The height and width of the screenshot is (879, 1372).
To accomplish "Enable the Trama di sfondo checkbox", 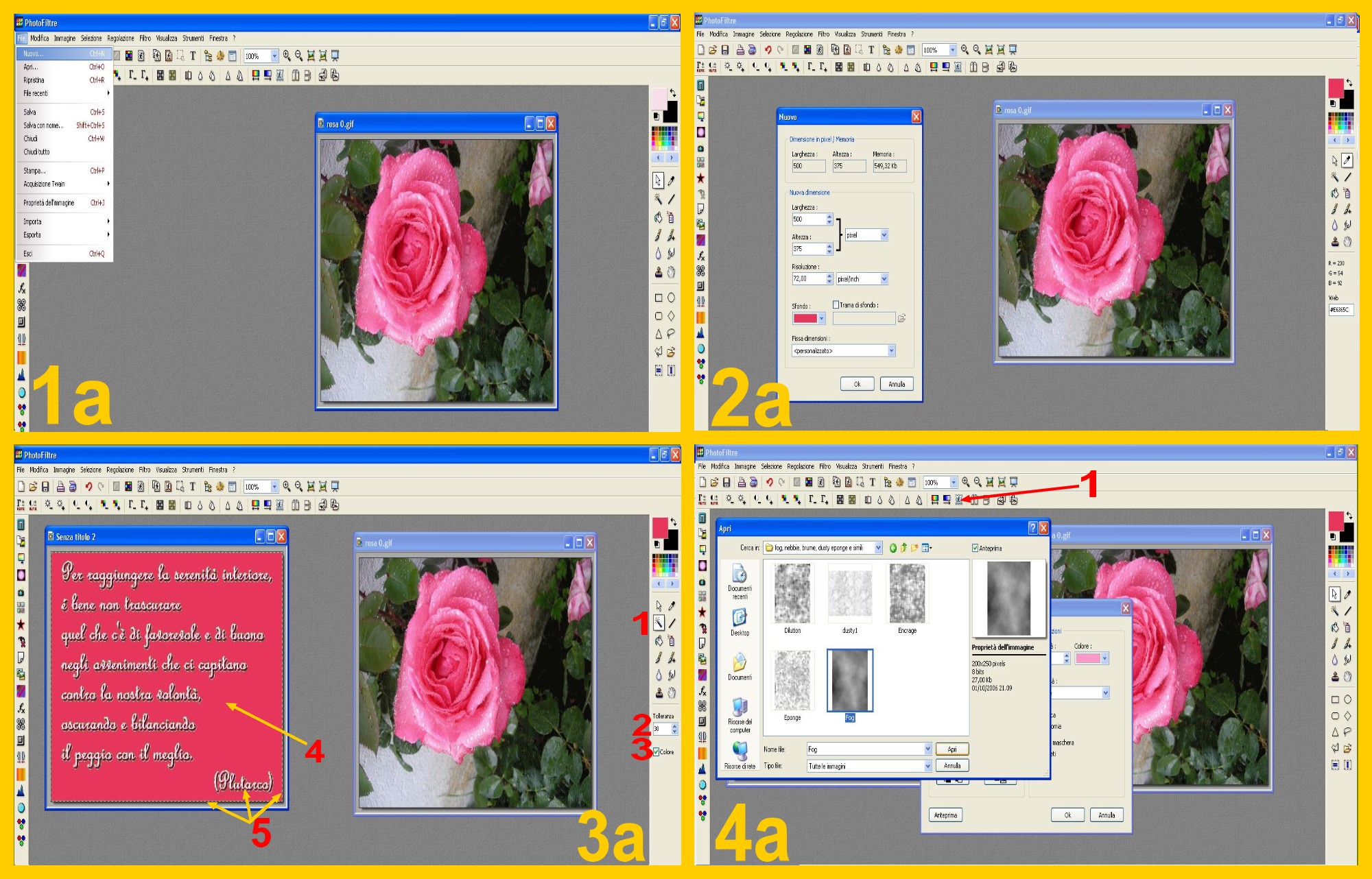I will [x=836, y=305].
